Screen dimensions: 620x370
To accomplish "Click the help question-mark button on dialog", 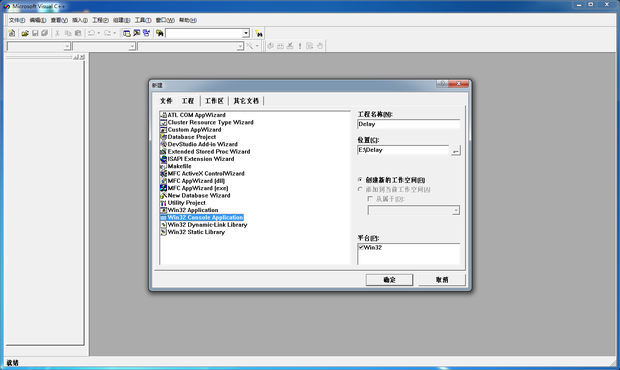I will pos(442,83).
